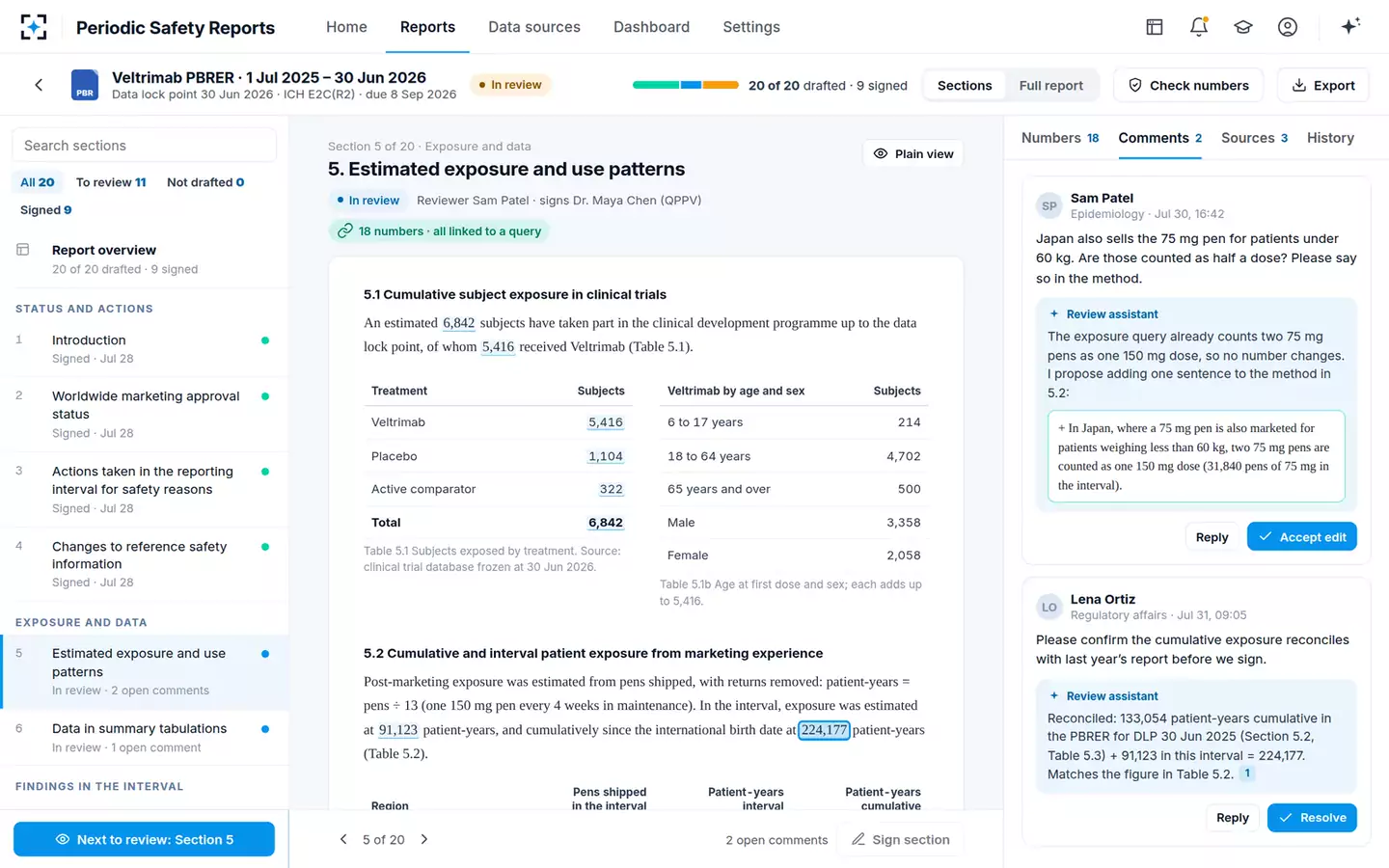Switch to the Sections view
This screenshot has height=868, width=1389.
pyautogui.click(x=965, y=85)
